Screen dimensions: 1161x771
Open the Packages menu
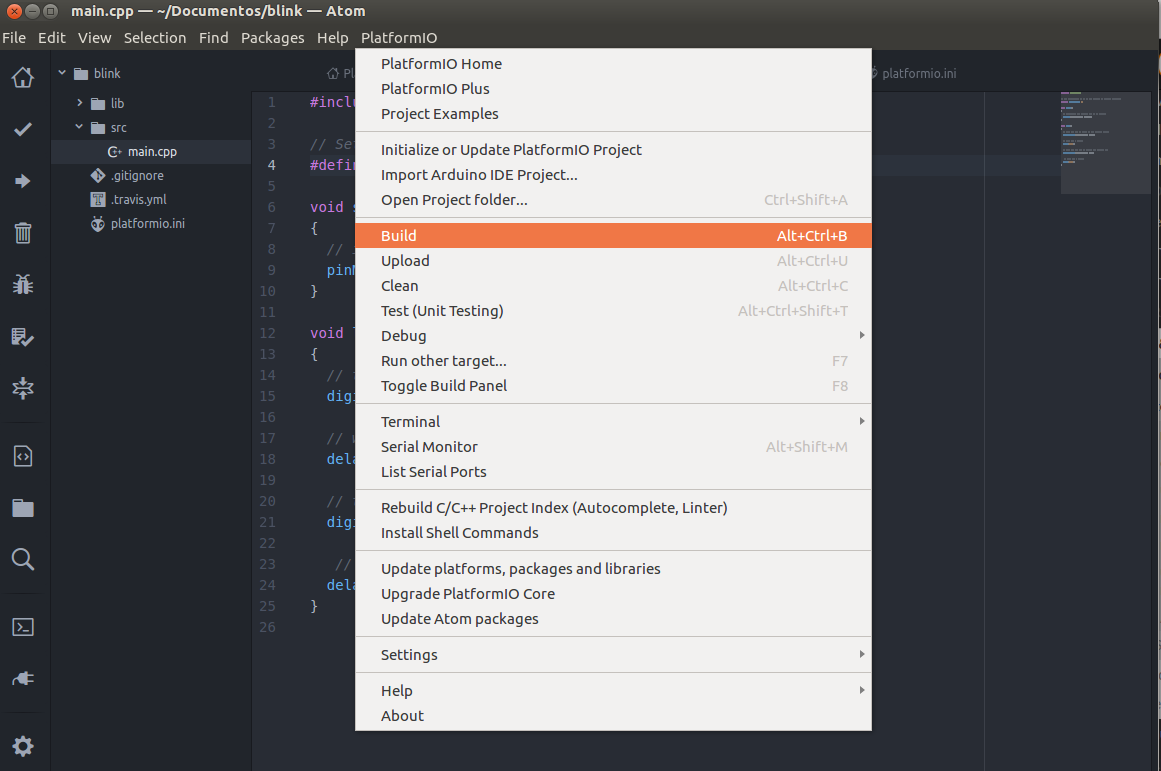(272, 38)
